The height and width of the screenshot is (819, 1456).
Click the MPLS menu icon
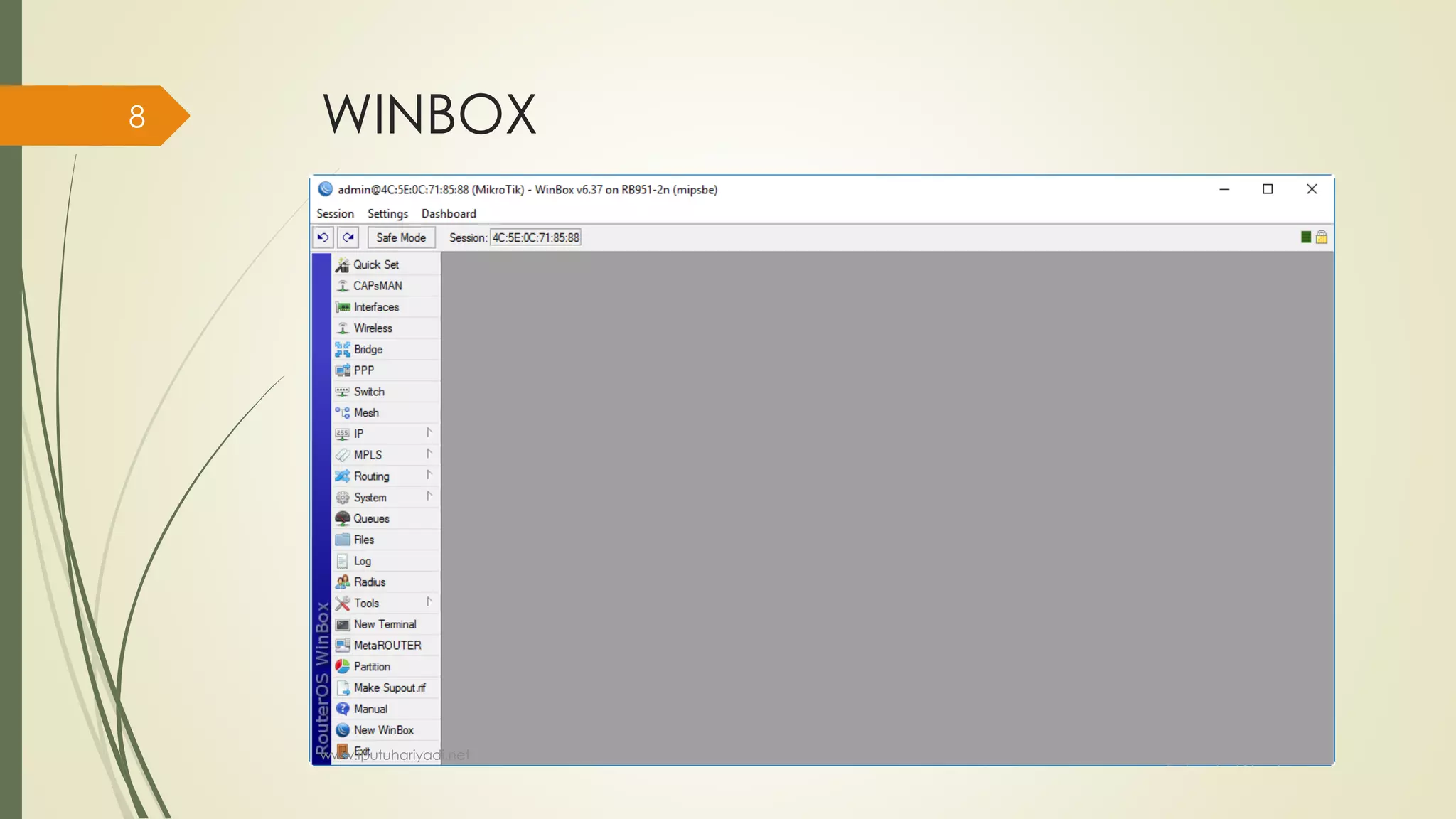coord(342,455)
